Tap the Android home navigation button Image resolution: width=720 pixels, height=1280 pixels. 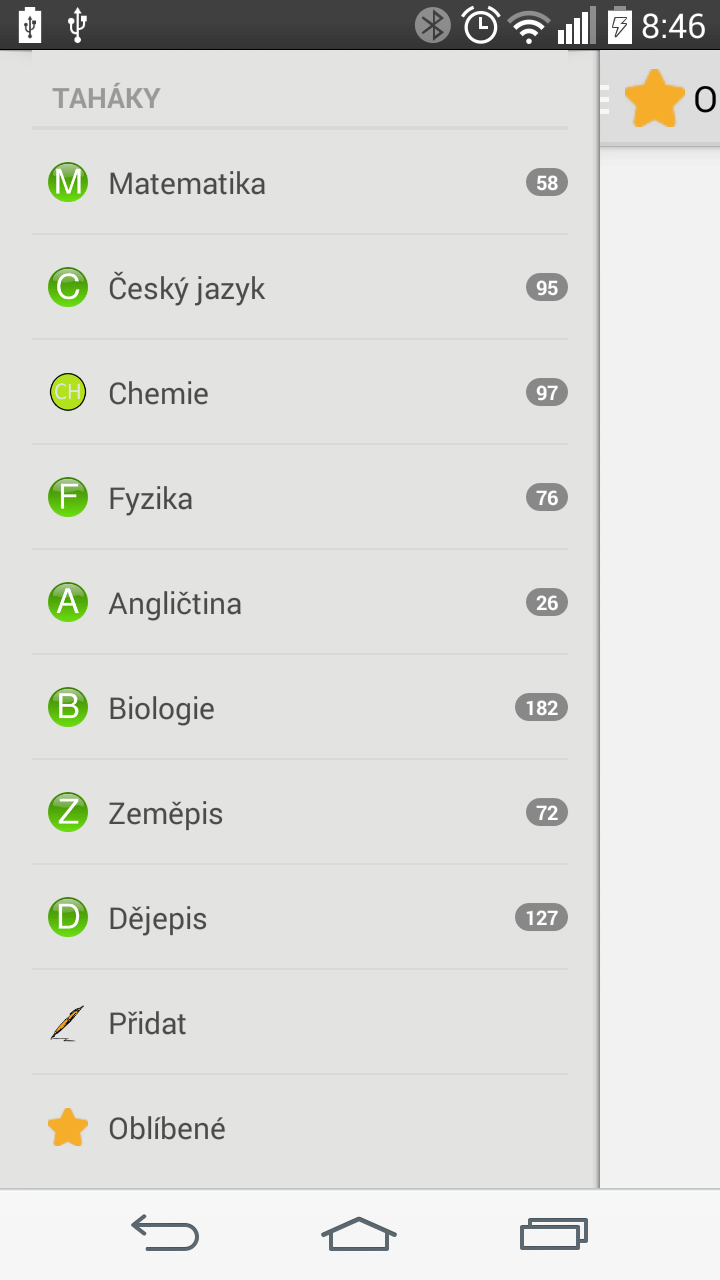pyautogui.click(x=359, y=1234)
